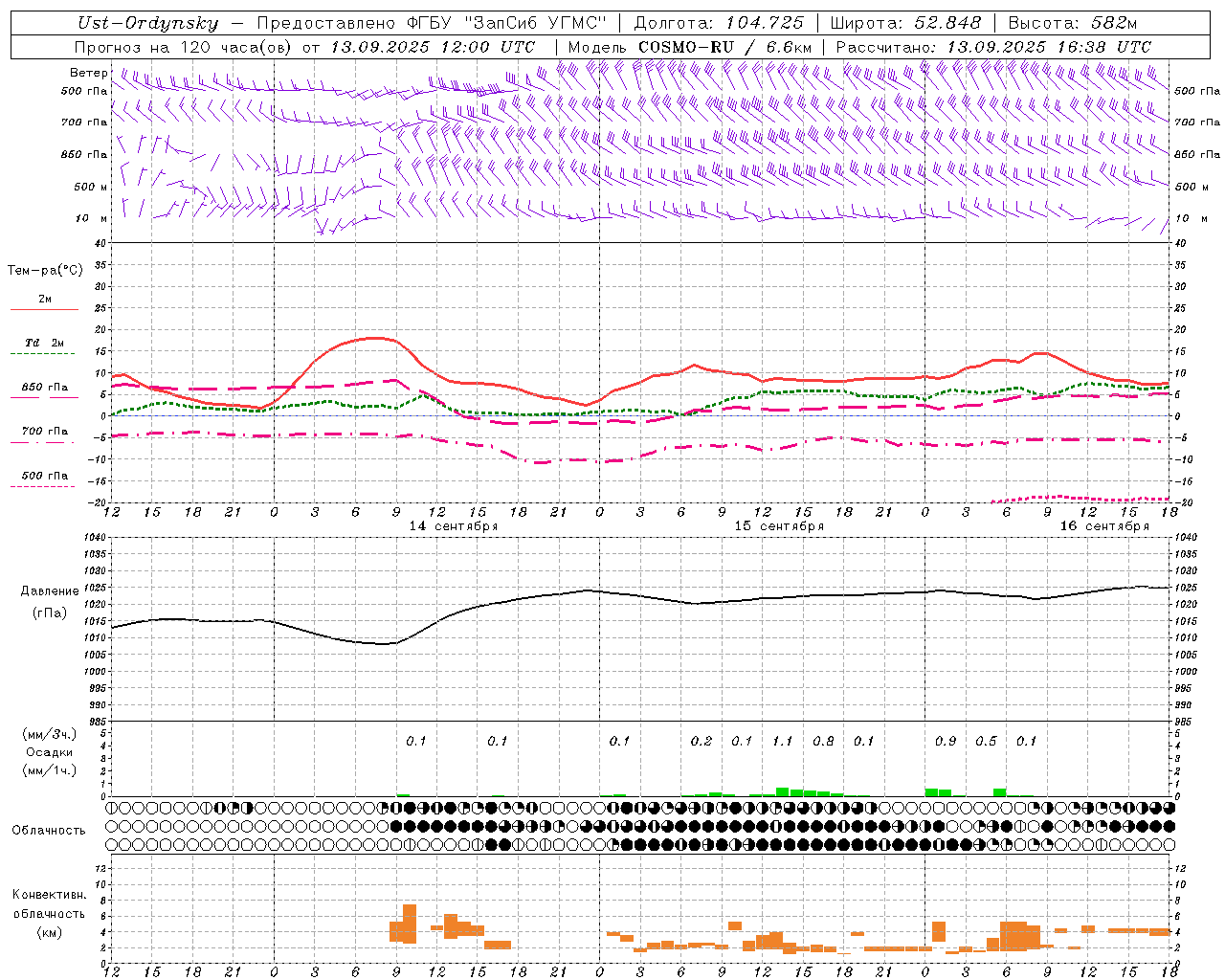1225x980 pixels.
Task: Click the '(км)' convective cloud unit label
Action: [50, 932]
